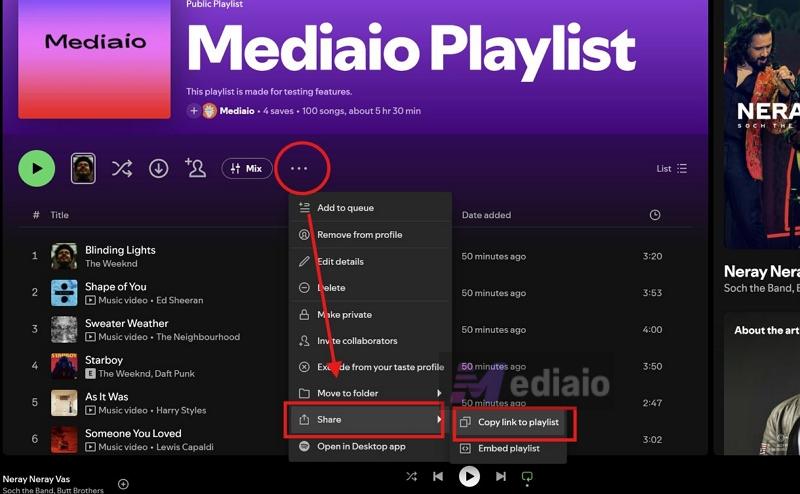Click the explicit E badge on Starboy row
Viewport: 800px width, 494px height.
(x=90, y=374)
